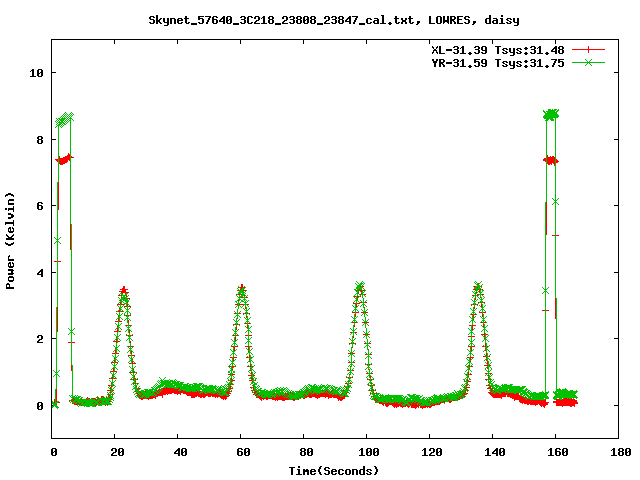Click the red line sample beside XL legend

pos(588,50)
